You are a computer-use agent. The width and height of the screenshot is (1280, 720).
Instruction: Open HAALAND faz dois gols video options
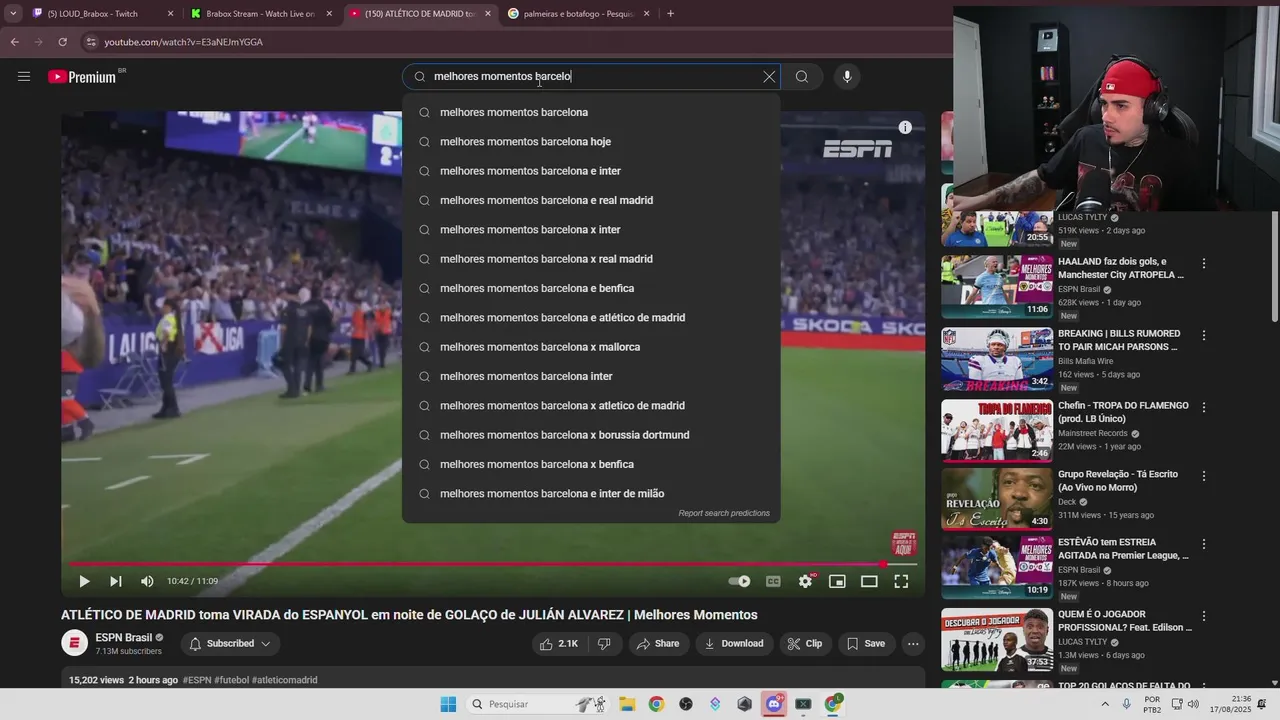pyautogui.click(x=1204, y=263)
